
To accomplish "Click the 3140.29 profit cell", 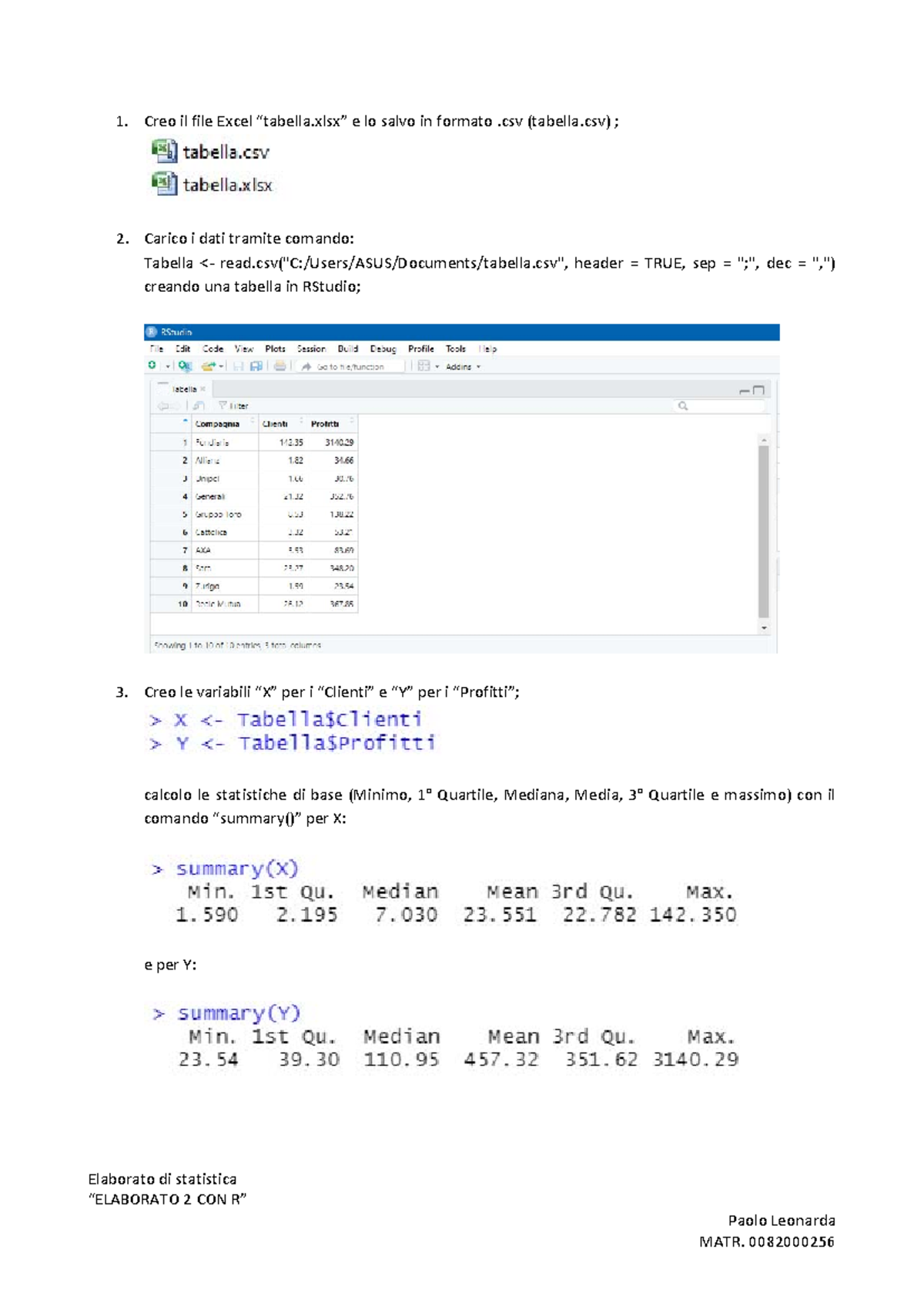I will (x=339, y=443).
